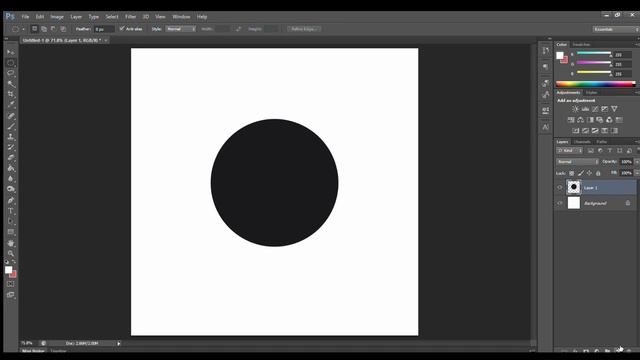Screen dimensions: 640x360
Task: Pick a color from the spectrum ramp
Action: (596, 84)
